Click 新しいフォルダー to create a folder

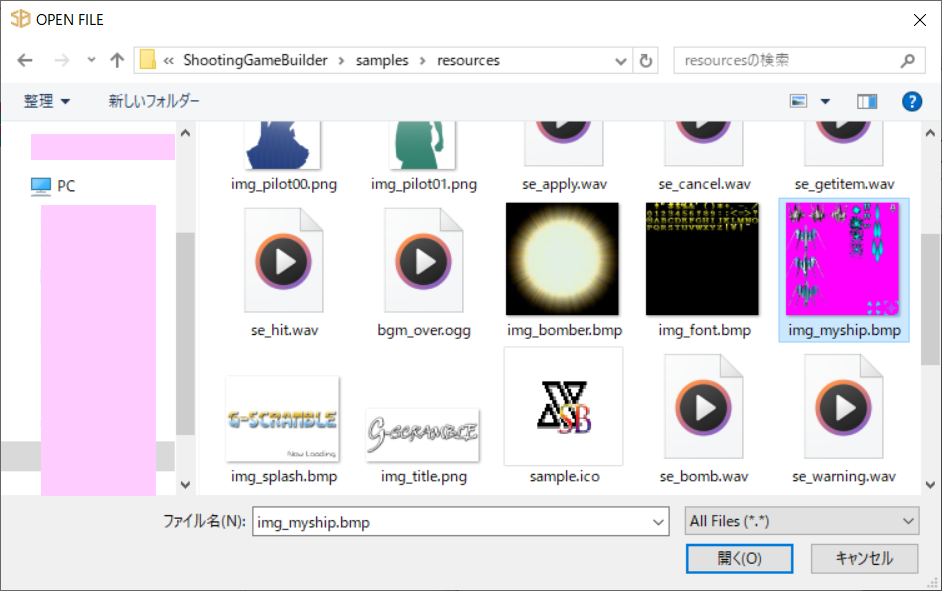click(154, 101)
